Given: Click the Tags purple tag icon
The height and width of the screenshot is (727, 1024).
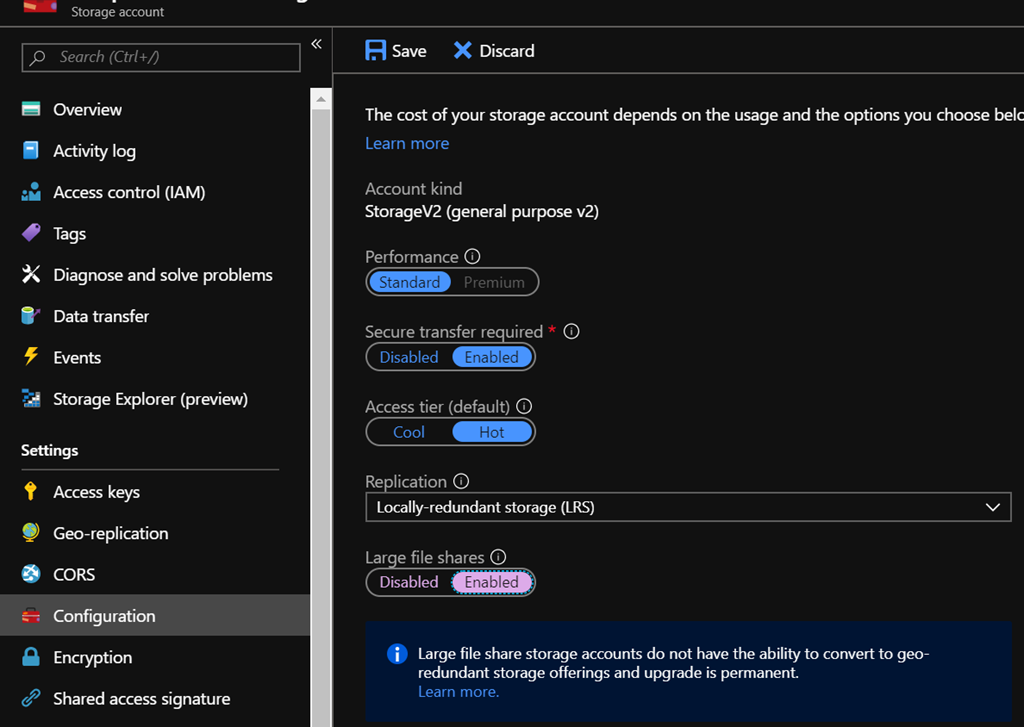Looking at the screenshot, I should (31, 233).
